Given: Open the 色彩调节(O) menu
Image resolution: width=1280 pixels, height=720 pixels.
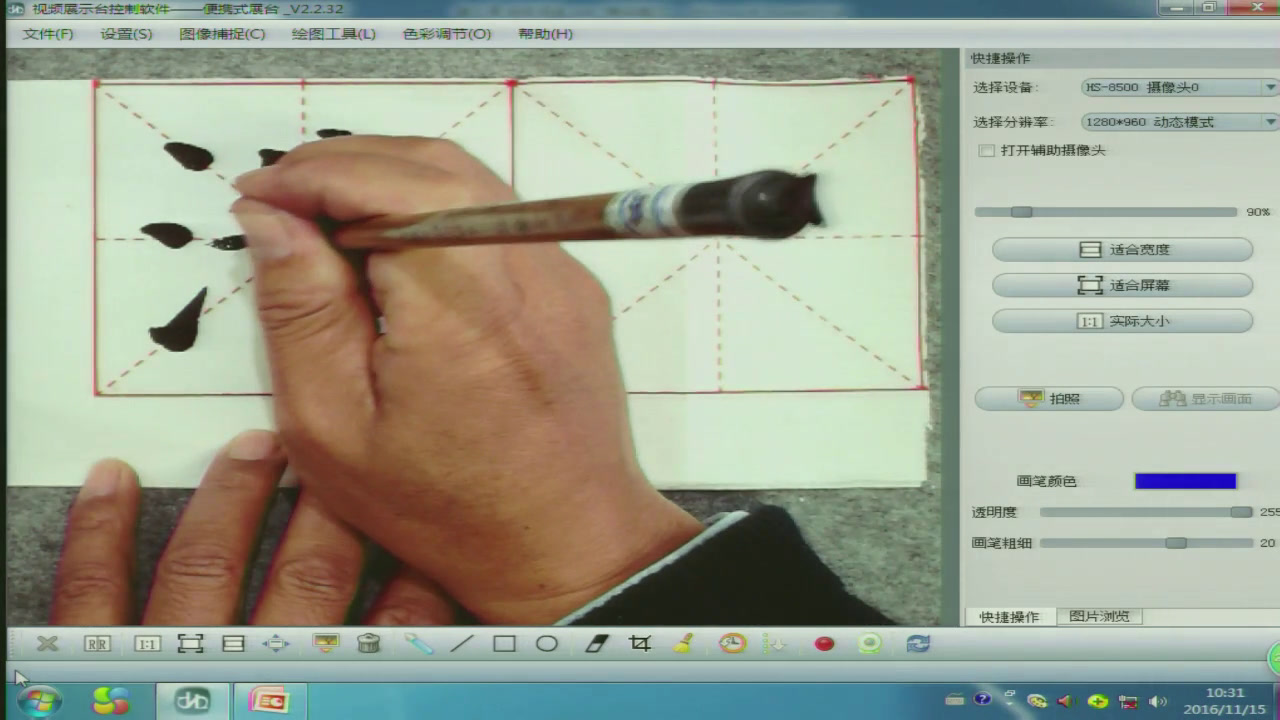Looking at the screenshot, I should [447, 34].
